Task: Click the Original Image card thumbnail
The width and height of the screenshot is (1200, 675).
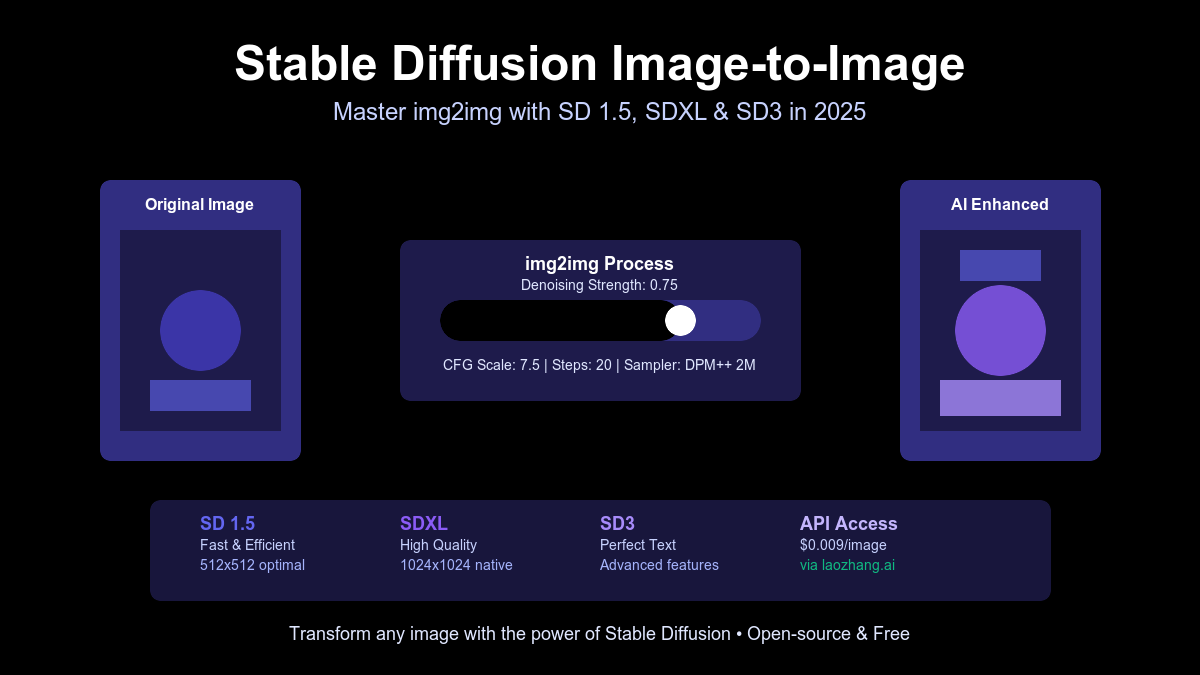Action: (x=200, y=330)
